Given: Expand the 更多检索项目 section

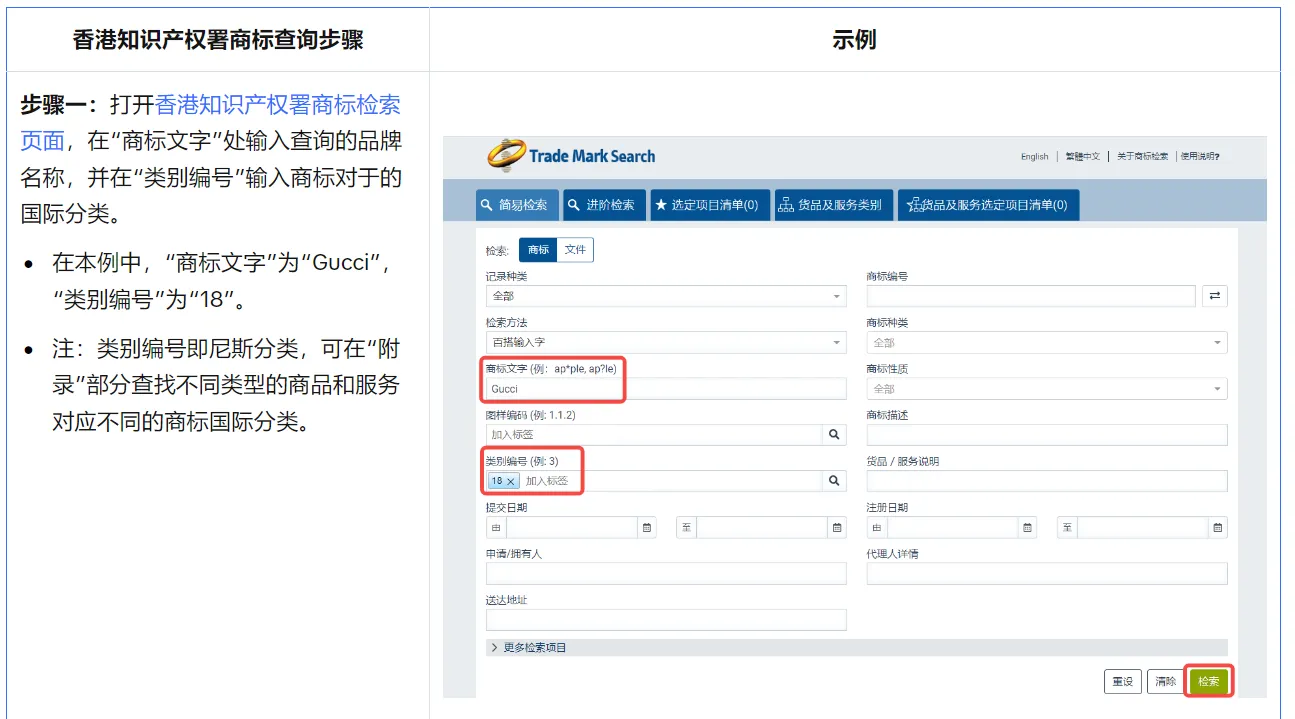Looking at the screenshot, I should (857, 647).
